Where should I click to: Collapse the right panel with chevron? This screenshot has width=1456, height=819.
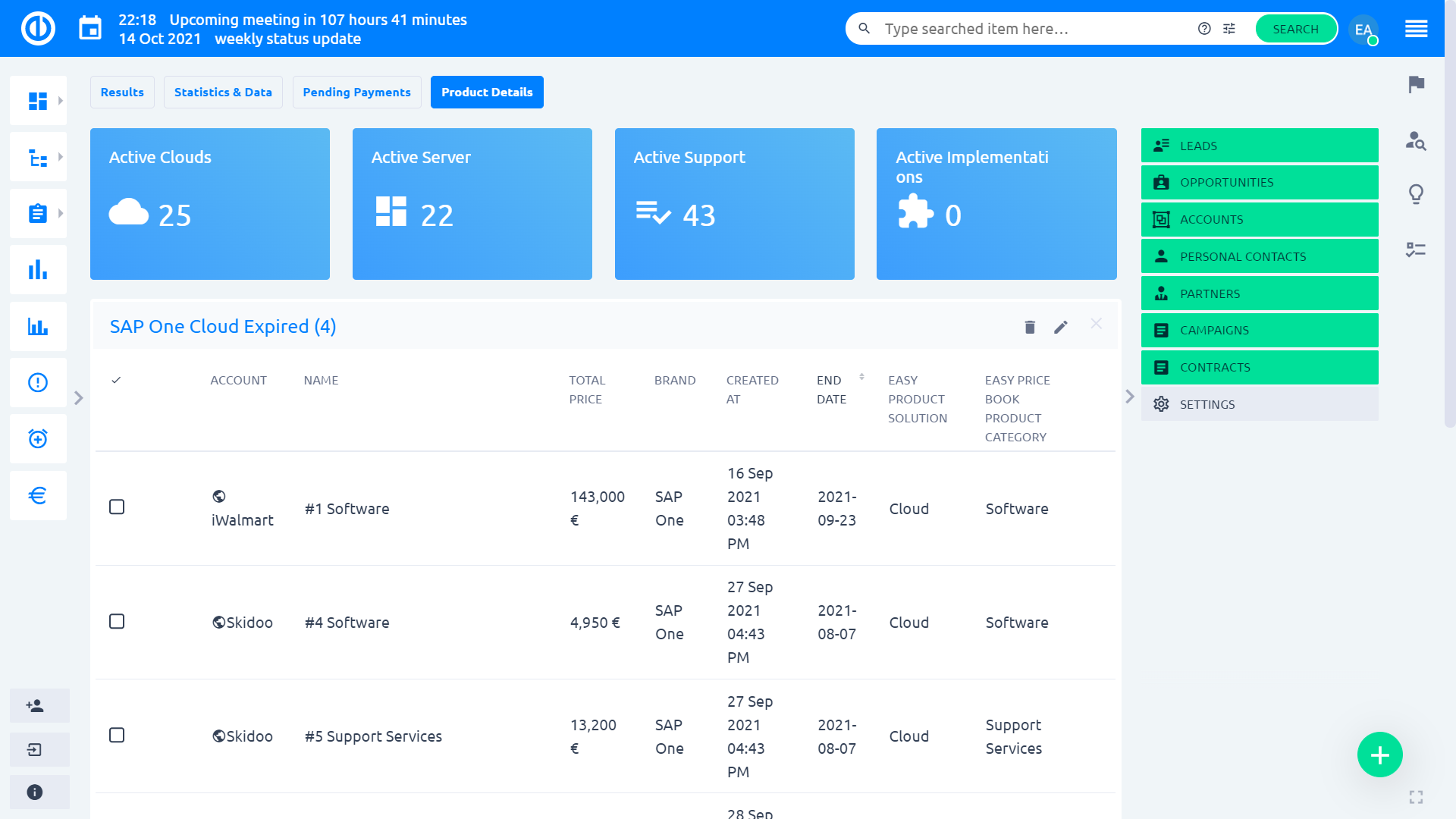pyautogui.click(x=1130, y=397)
